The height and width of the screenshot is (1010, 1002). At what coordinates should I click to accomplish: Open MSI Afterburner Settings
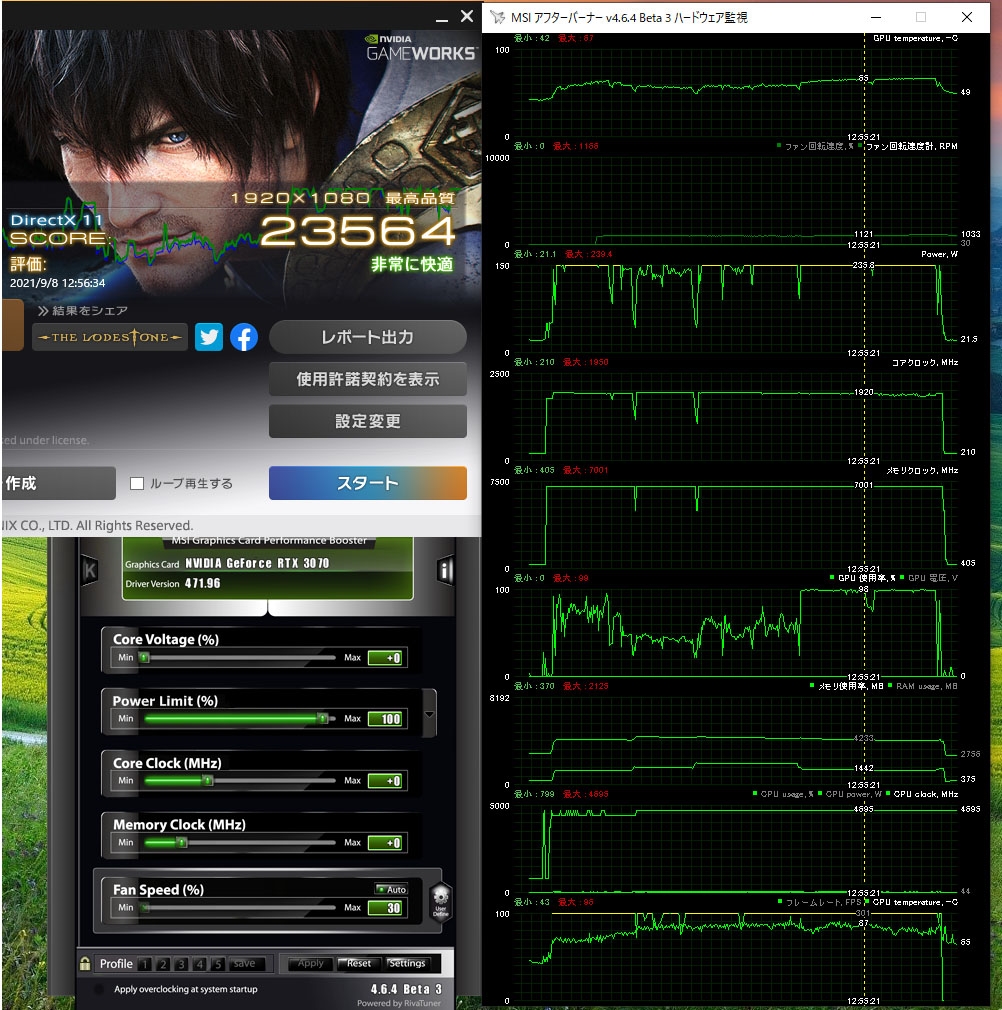coord(409,964)
